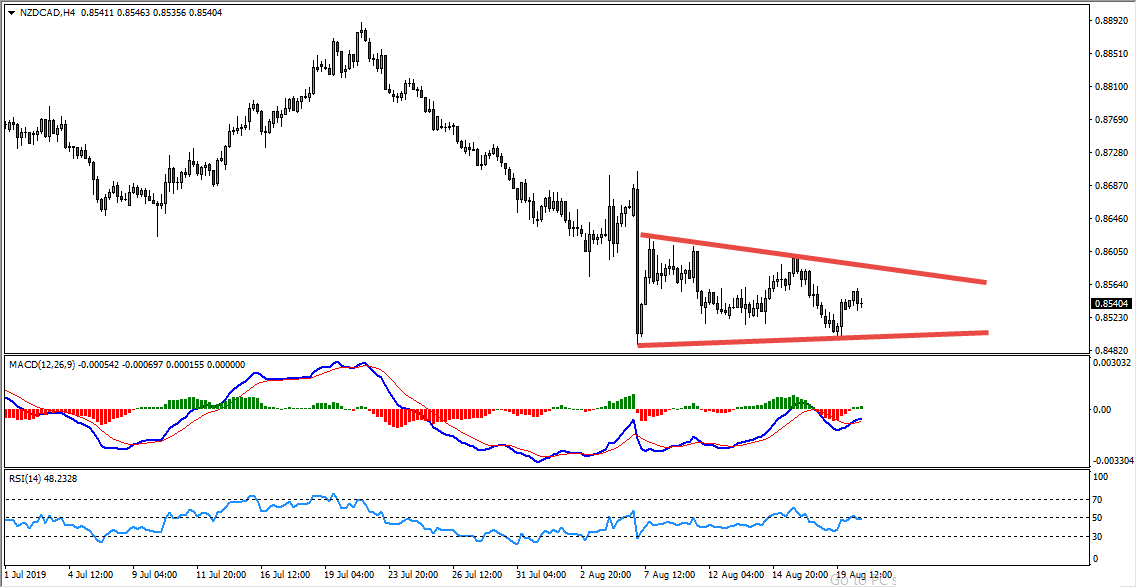The image size is (1137, 588).
Task: Click the RSI 30 level axis label
Action: (1097, 536)
